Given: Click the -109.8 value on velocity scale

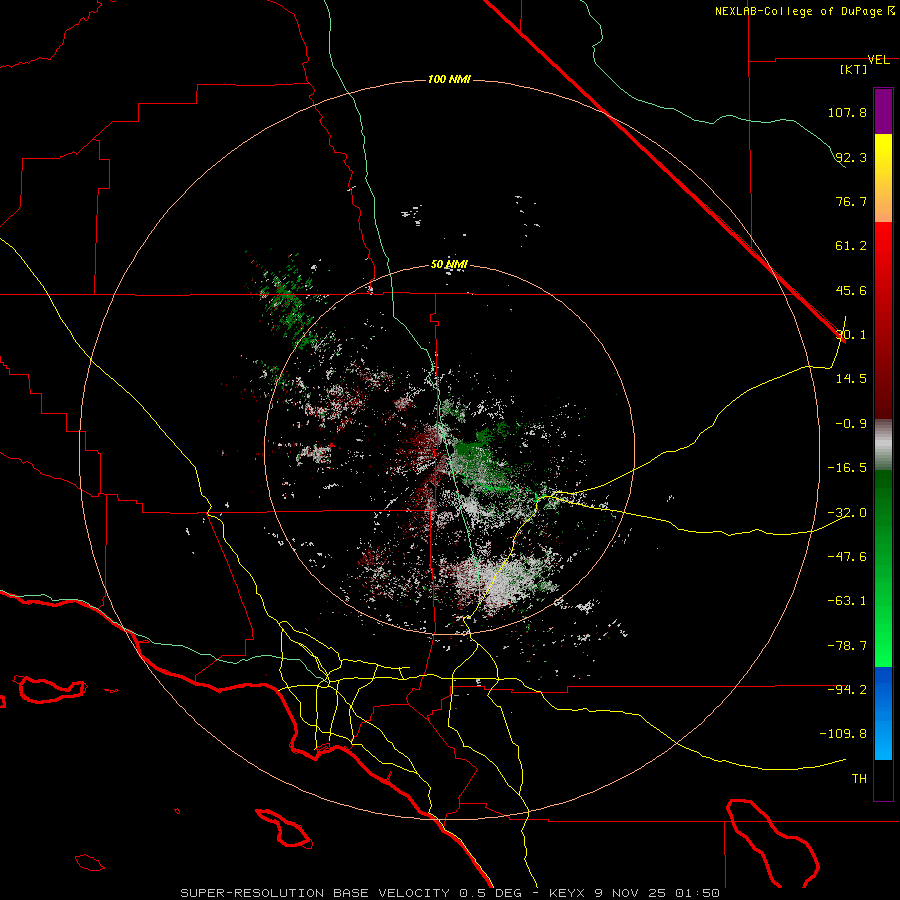Looking at the screenshot, I should (x=844, y=734).
